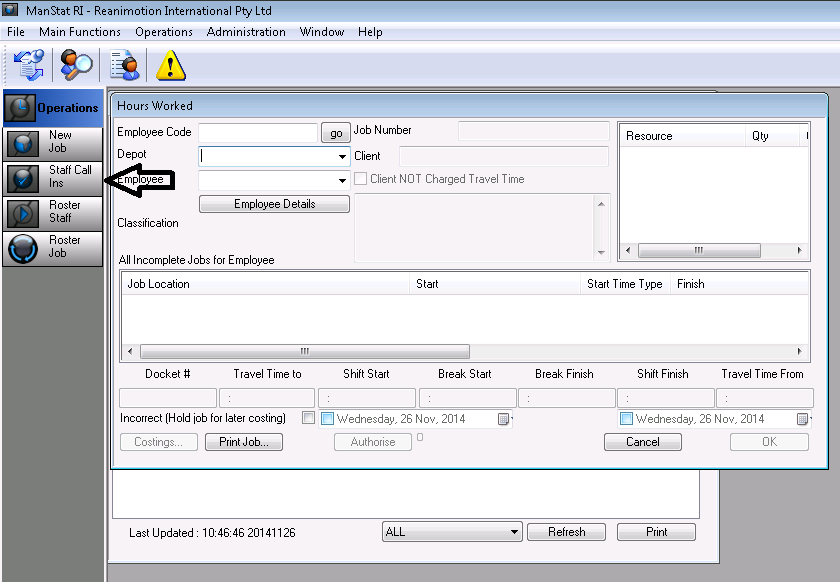Click jobs list scrollbar right arrow
This screenshot has height=582, width=840.
tap(799, 352)
